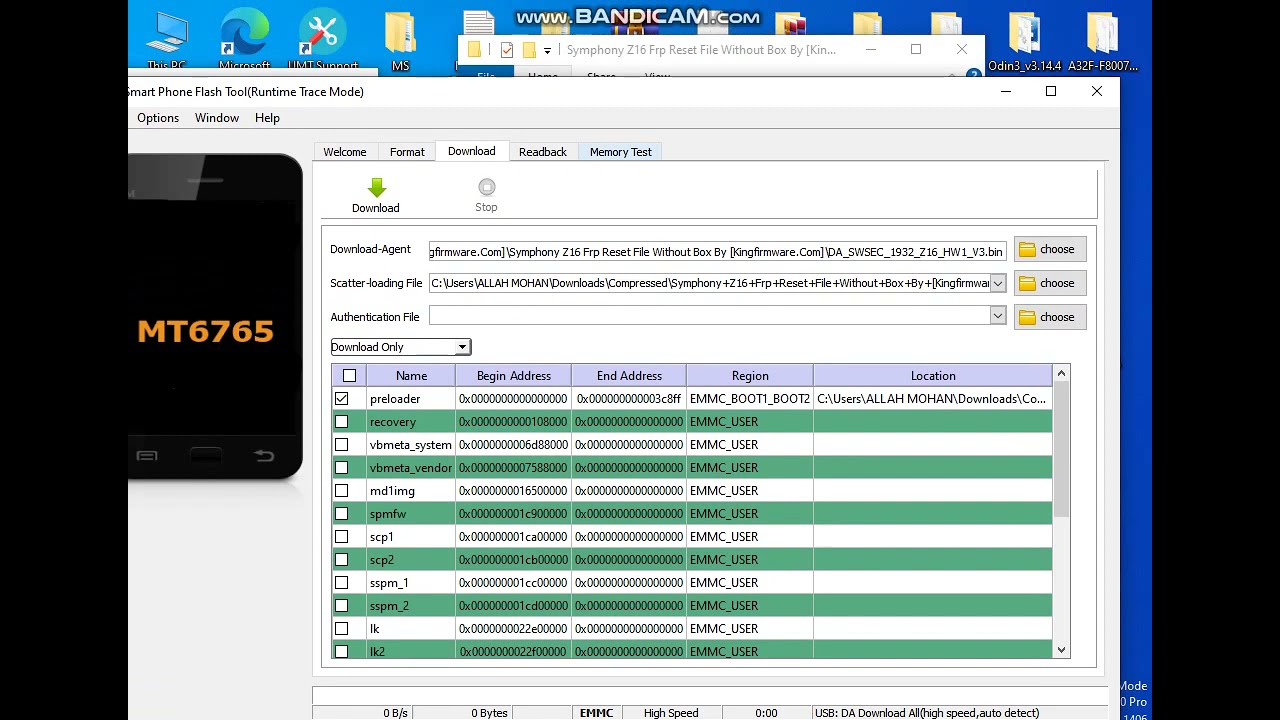Image resolution: width=1280 pixels, height=720 pixels.
Task: Click the partition table vertical scrollbar thumb
Action: click(1062, 450)
